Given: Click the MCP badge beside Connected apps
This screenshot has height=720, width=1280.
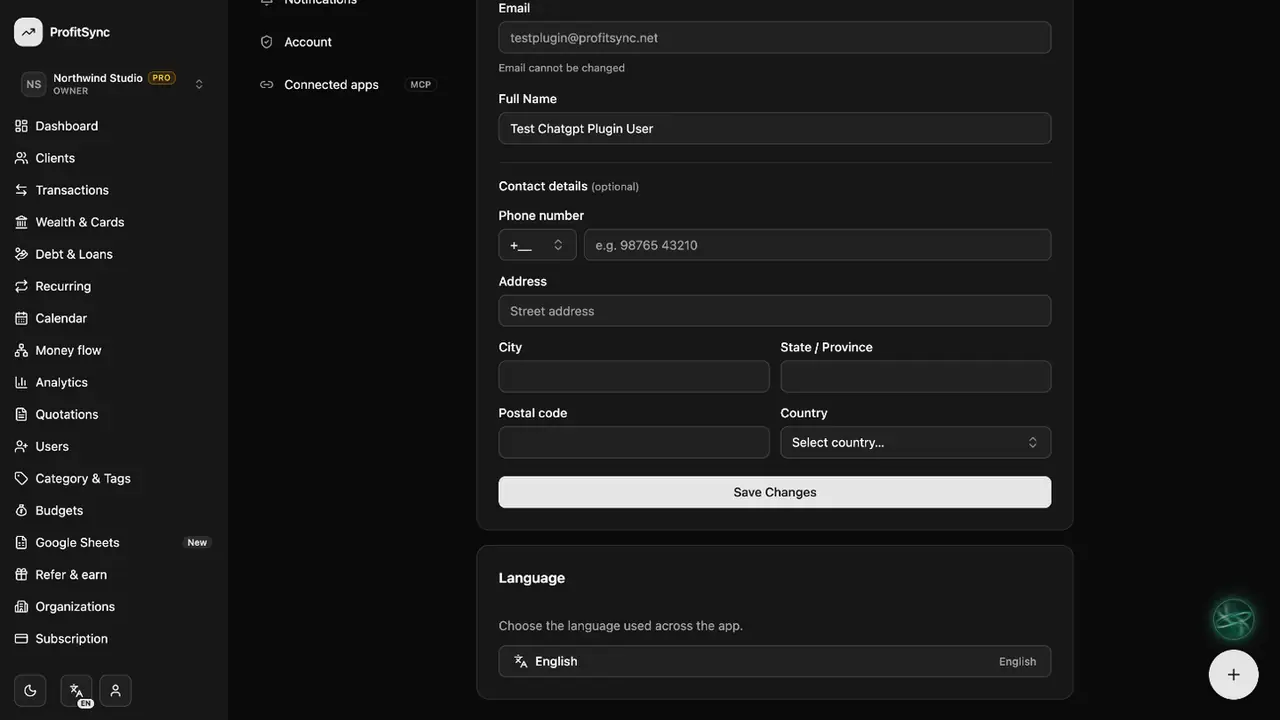Looking at the screenshot, I should point(421,85).
